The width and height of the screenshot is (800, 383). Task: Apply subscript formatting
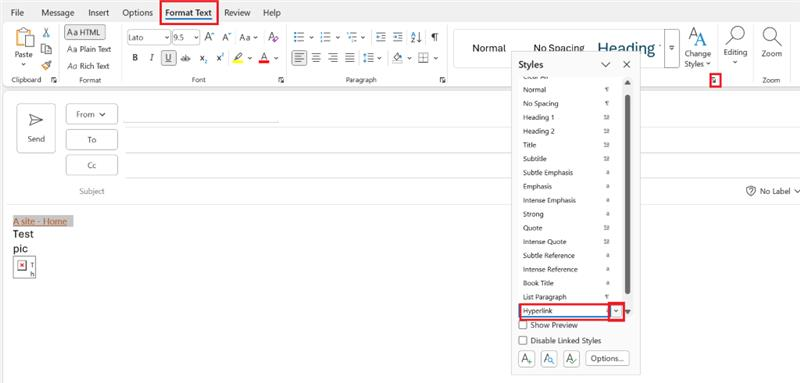coord(203,58)
